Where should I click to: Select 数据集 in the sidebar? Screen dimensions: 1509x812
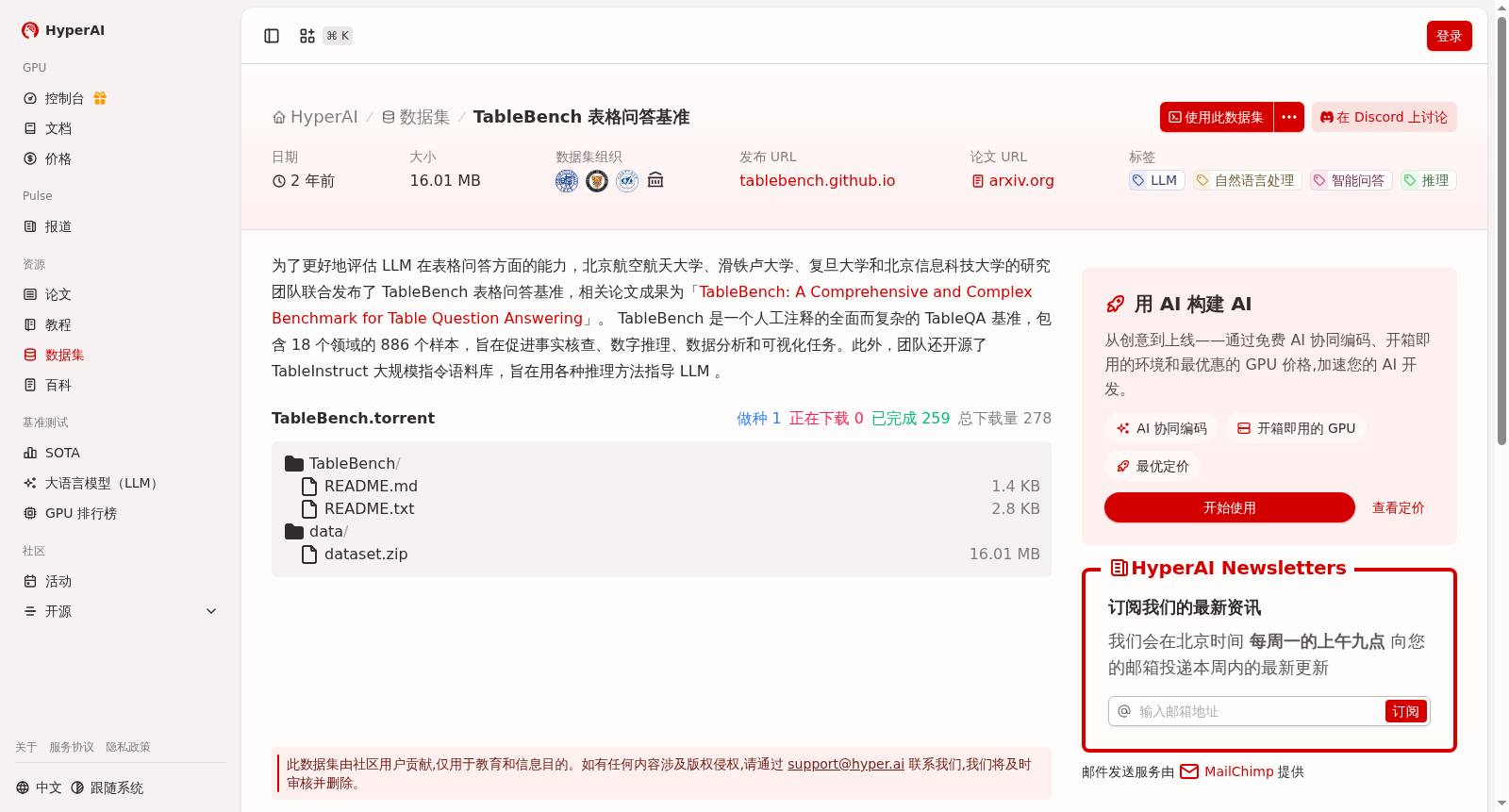point(54,355)
